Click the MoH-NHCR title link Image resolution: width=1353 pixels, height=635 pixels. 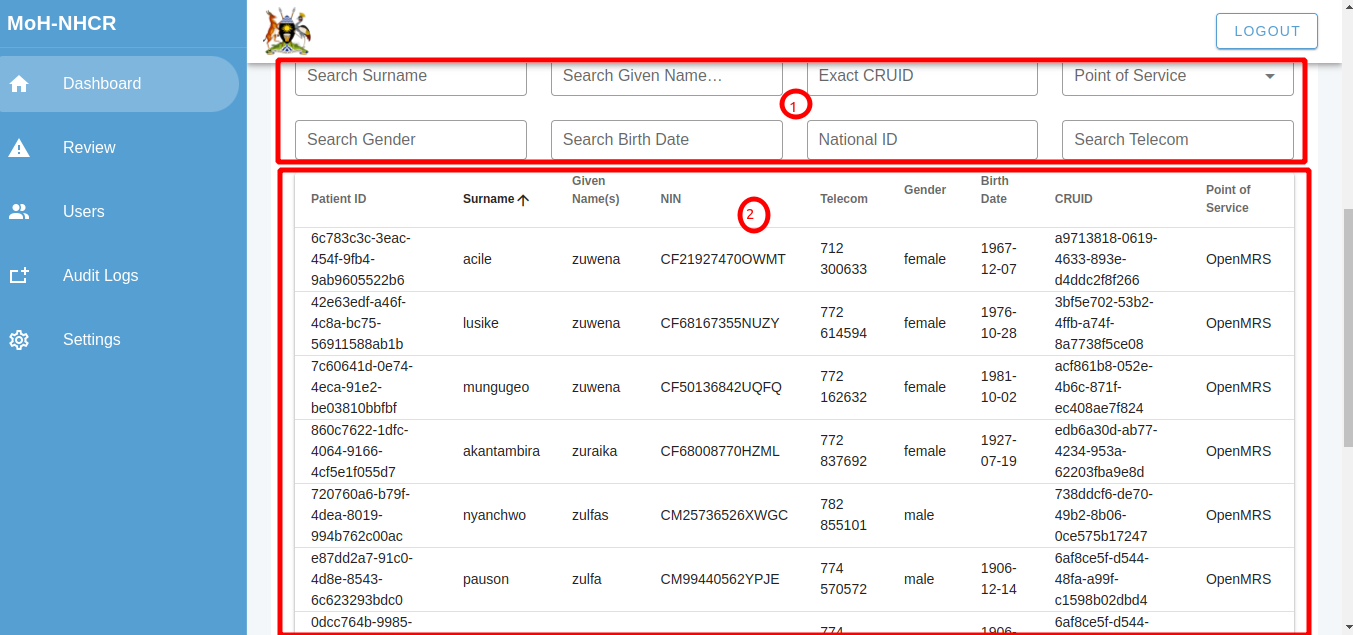coord(62,23)
